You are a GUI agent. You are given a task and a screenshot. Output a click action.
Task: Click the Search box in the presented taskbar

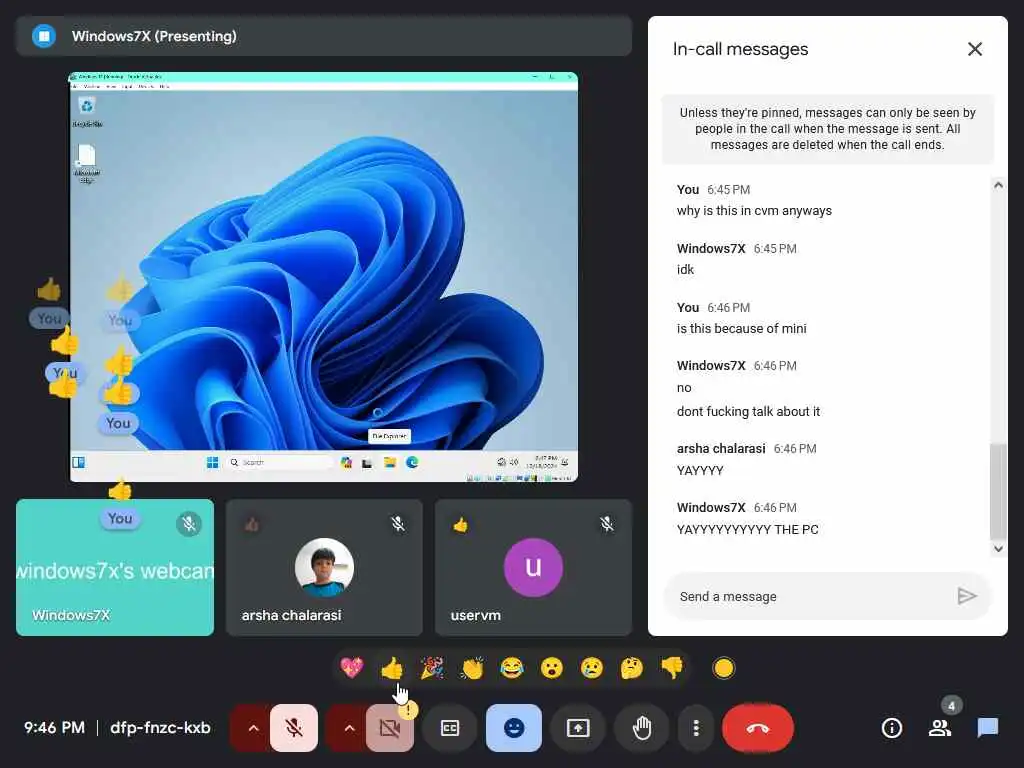[279, 462]
